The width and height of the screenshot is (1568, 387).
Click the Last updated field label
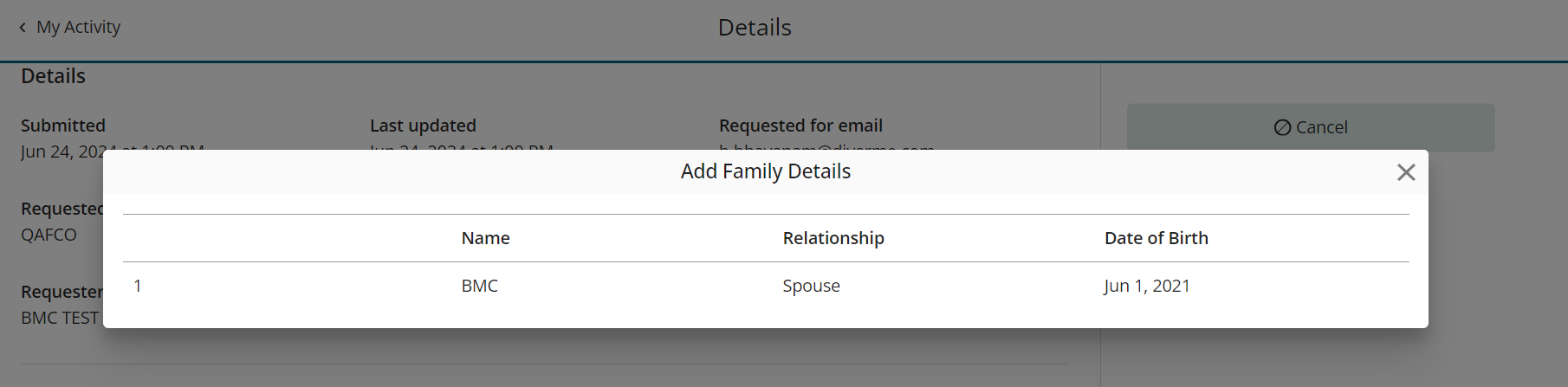coord(423,126)
